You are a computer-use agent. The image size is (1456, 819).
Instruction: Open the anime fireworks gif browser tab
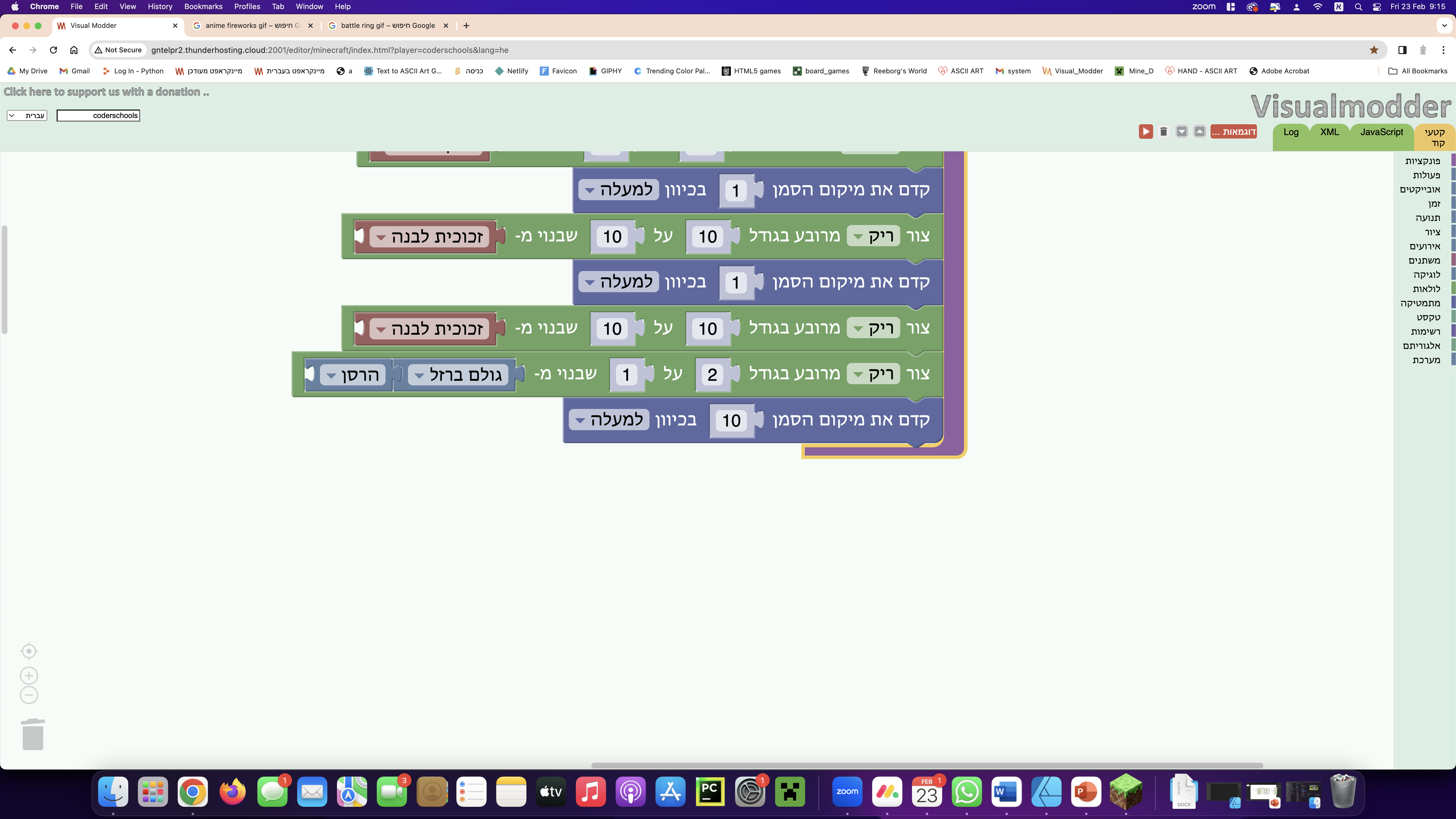pyautogui.click(x=253, y=25)
